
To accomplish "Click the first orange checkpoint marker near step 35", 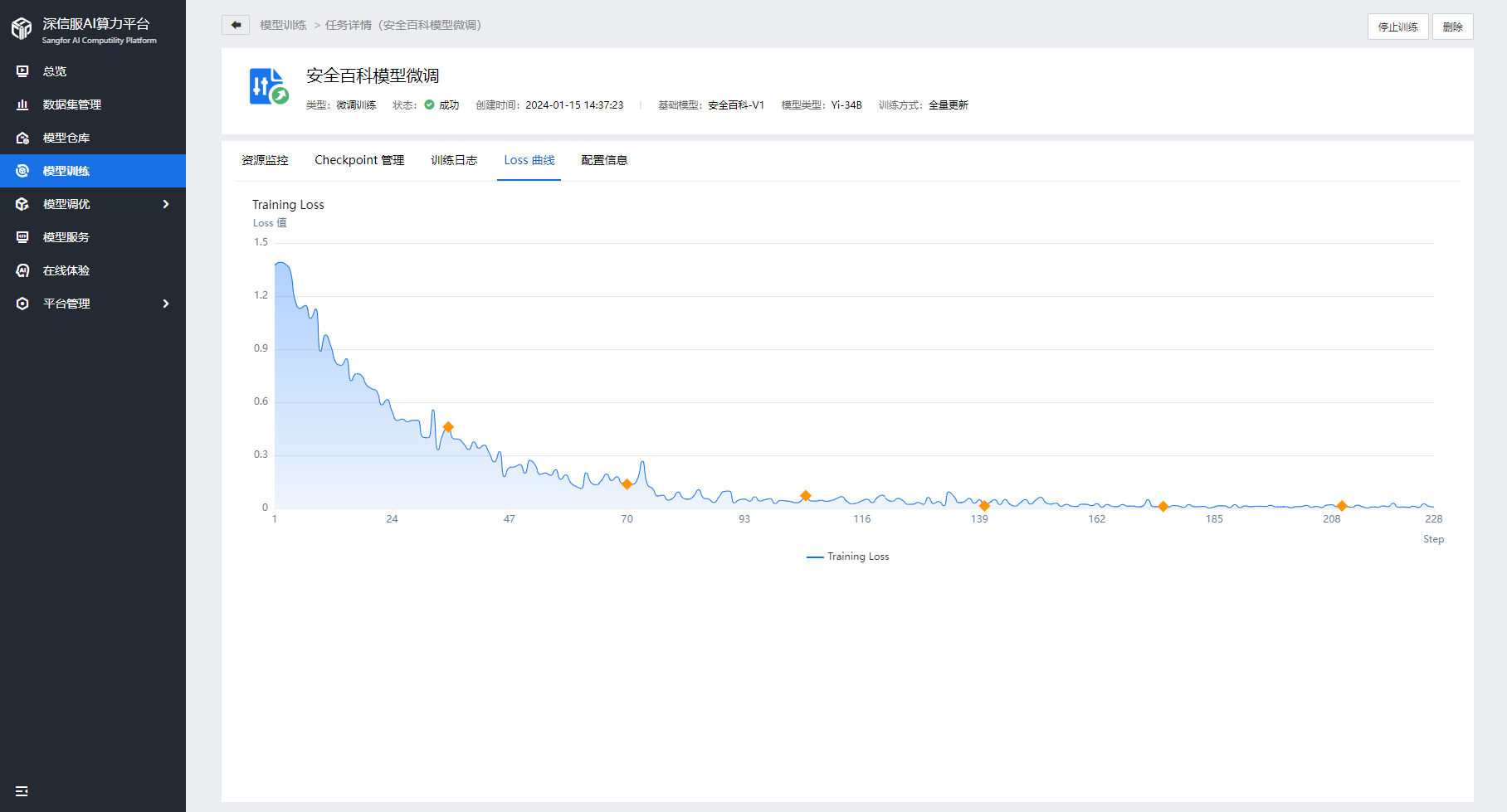I will click(448, 427).
